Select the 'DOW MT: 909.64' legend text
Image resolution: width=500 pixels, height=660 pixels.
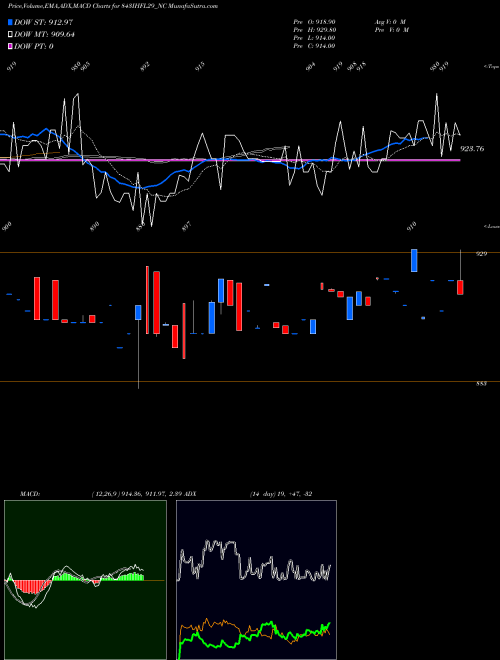(x=44, y=35)
